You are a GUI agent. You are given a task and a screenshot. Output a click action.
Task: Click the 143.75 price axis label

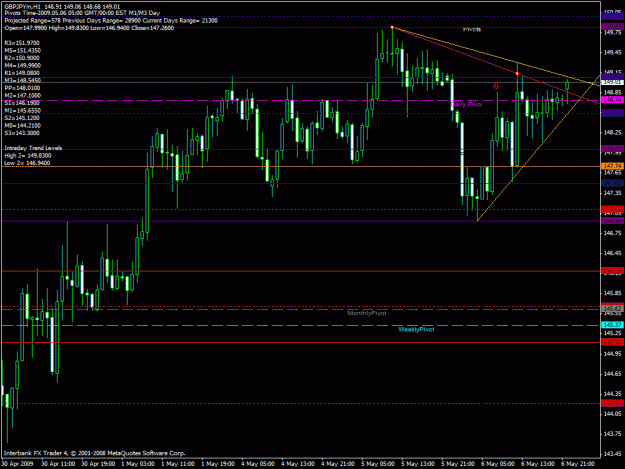coord(612,434)
